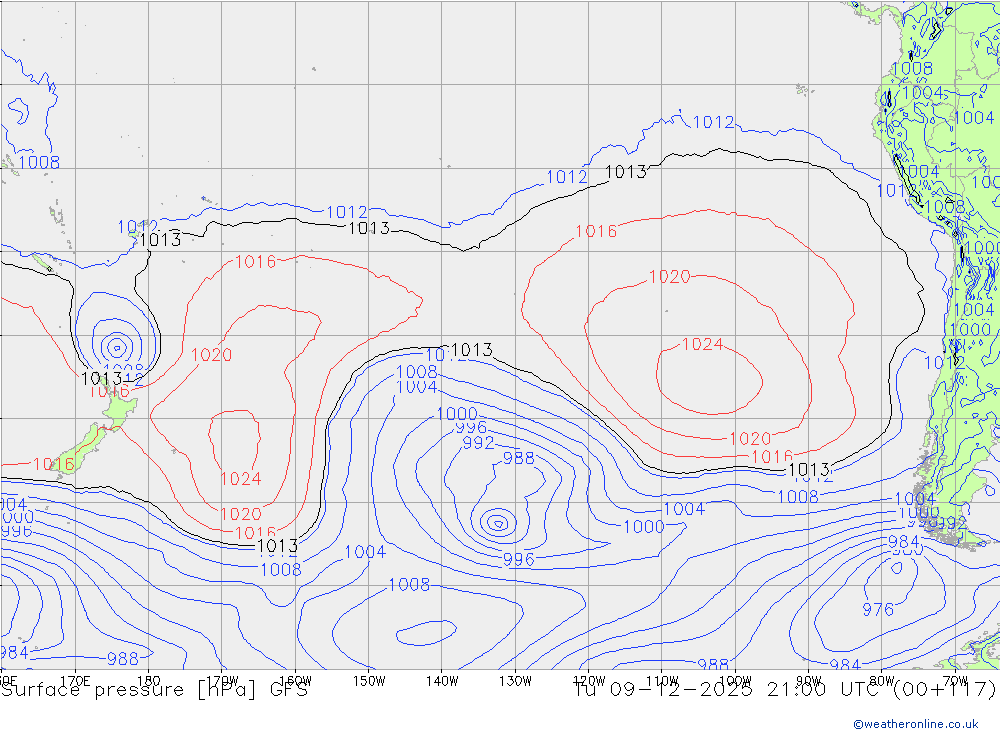Open the weatheronline.co.uk copyright link
Viewport: 1000px width, 733px height.
916,724
